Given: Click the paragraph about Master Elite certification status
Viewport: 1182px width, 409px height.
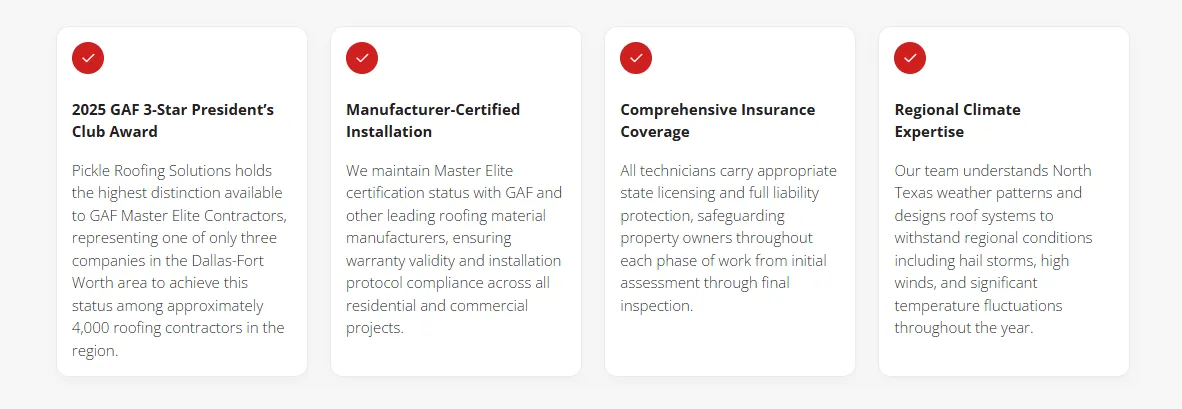Looking at the screenshot, I should click(x=454, y=249).
